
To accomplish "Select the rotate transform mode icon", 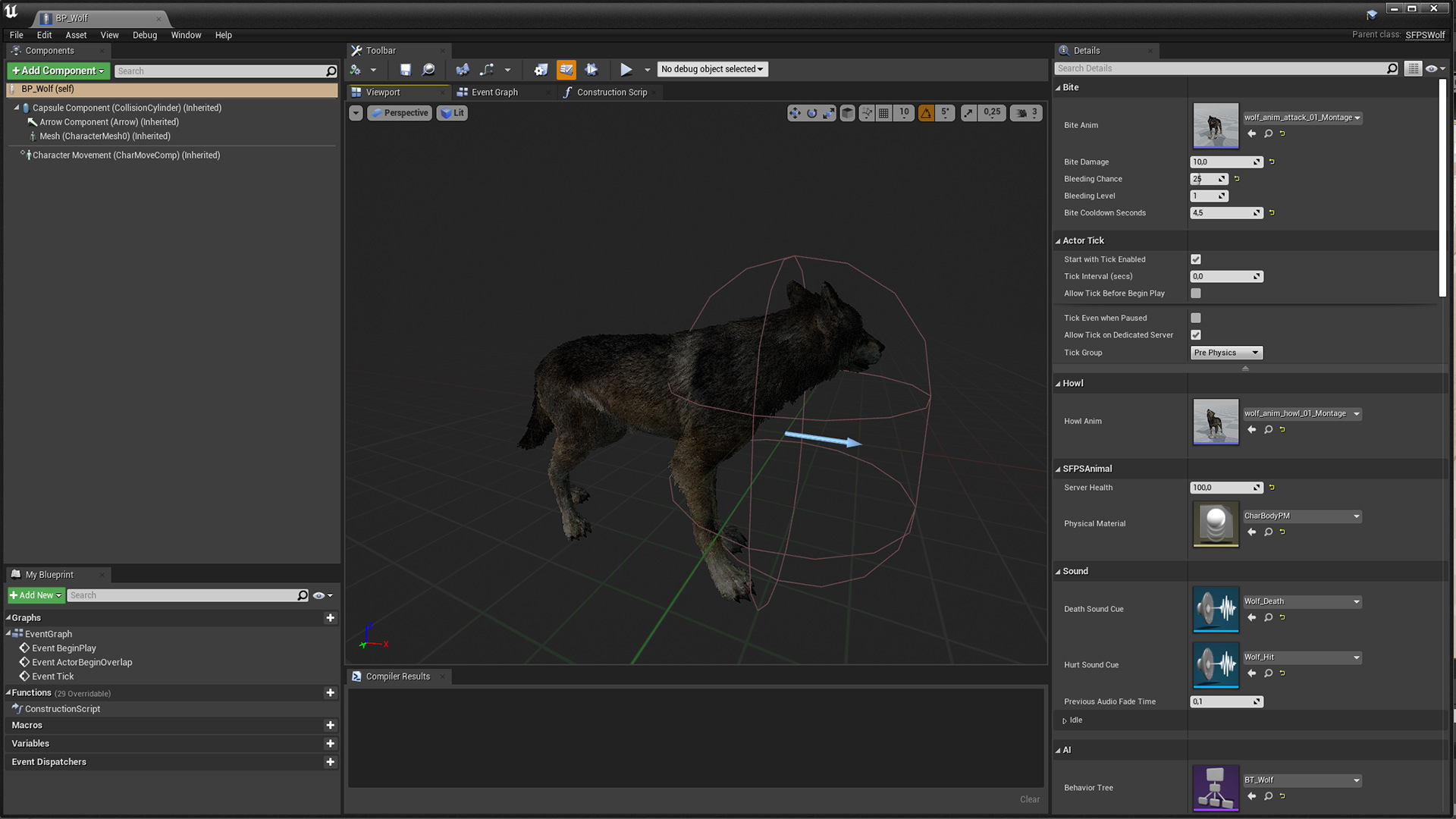I will click(811, 113).
